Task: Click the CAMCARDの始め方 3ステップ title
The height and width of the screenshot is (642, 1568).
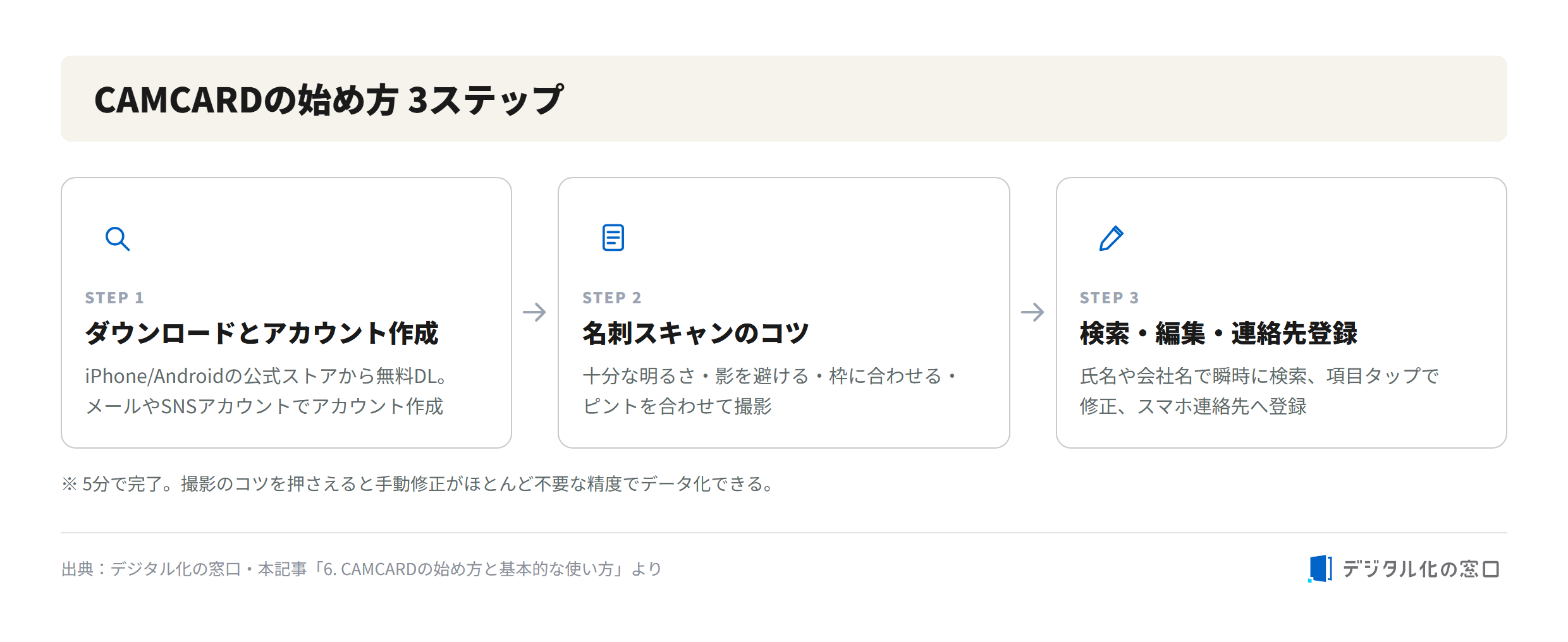Action: 328,99
